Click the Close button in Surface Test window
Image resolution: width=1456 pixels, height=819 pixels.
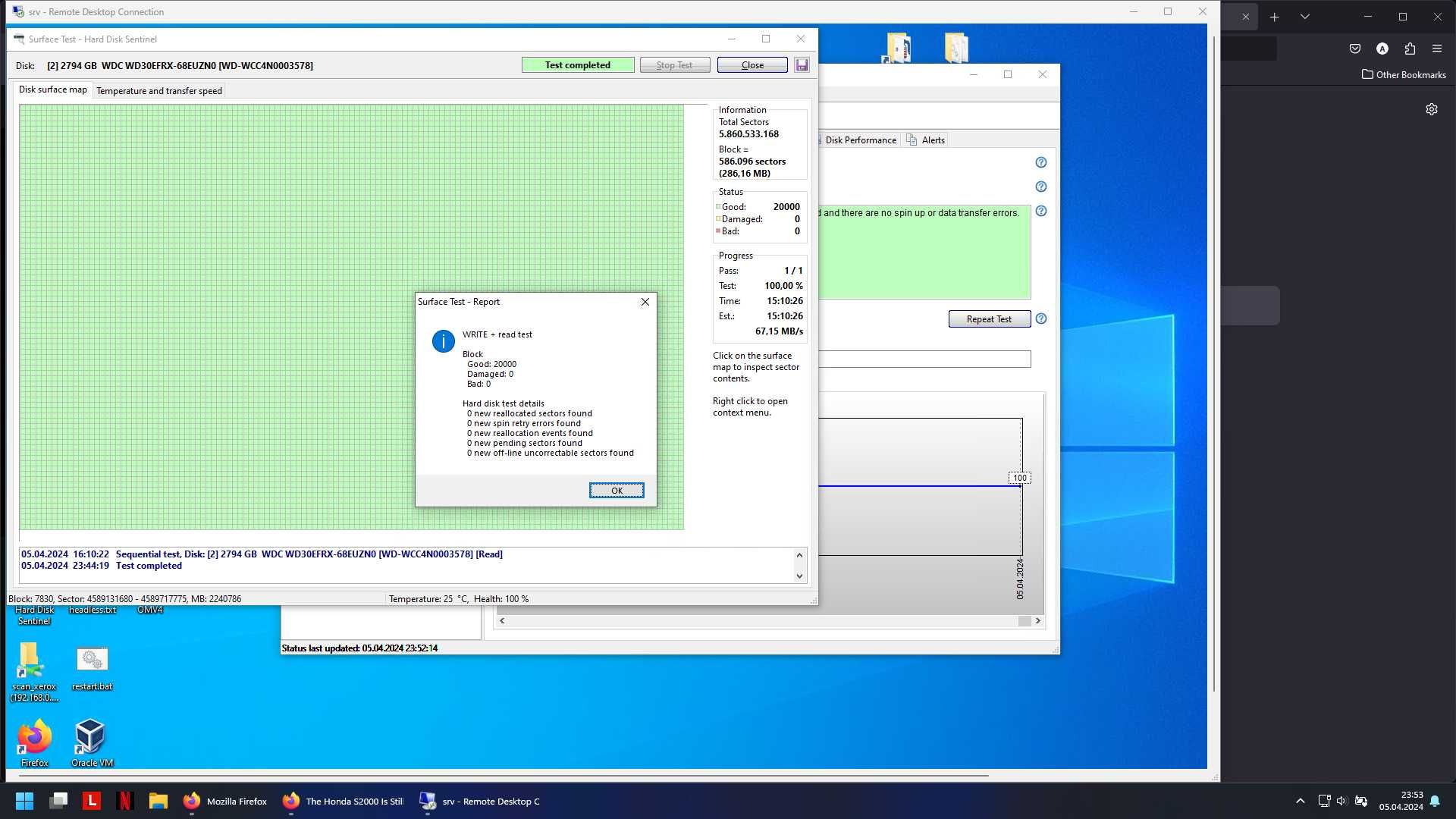pyautogui.click(x=752, y=65)
